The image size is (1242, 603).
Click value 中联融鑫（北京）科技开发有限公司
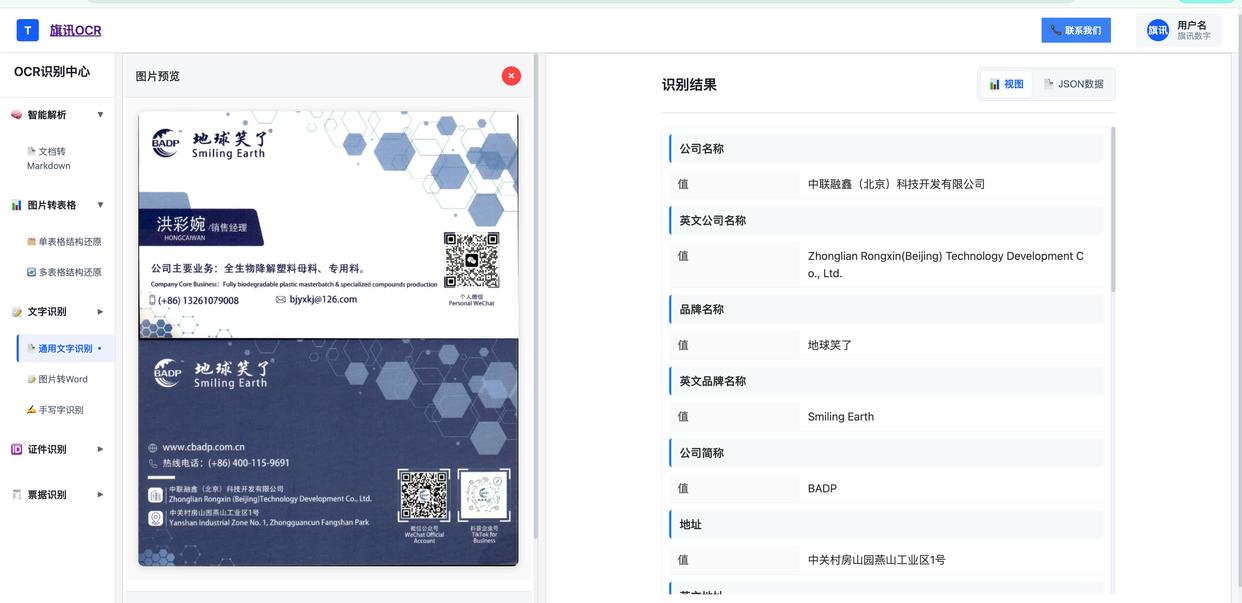[896, 184]
